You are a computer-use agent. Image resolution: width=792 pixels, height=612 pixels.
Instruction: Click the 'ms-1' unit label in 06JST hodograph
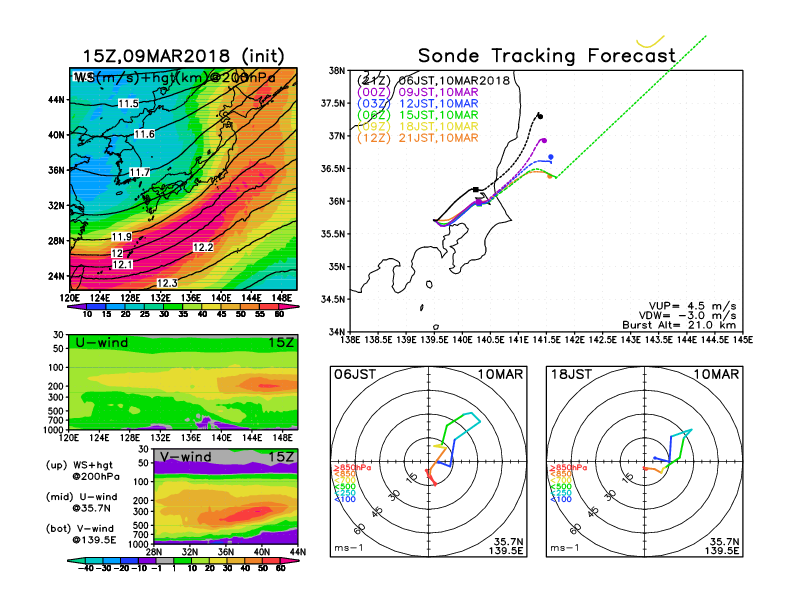click(349, 548)
